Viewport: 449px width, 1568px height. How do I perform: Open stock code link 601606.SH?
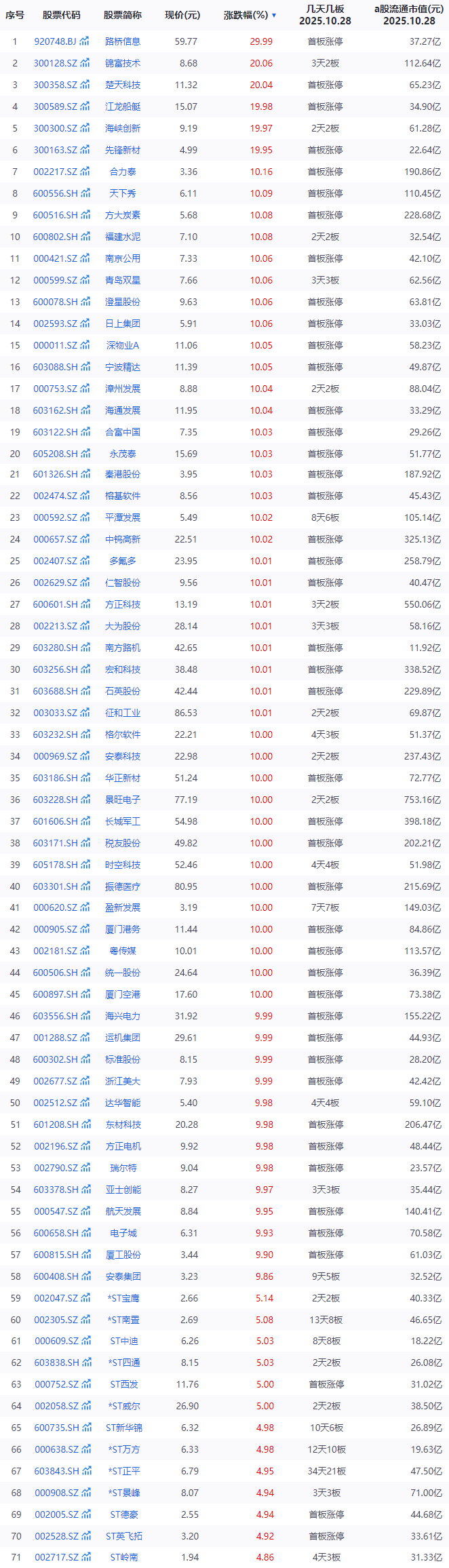point(56,821)
